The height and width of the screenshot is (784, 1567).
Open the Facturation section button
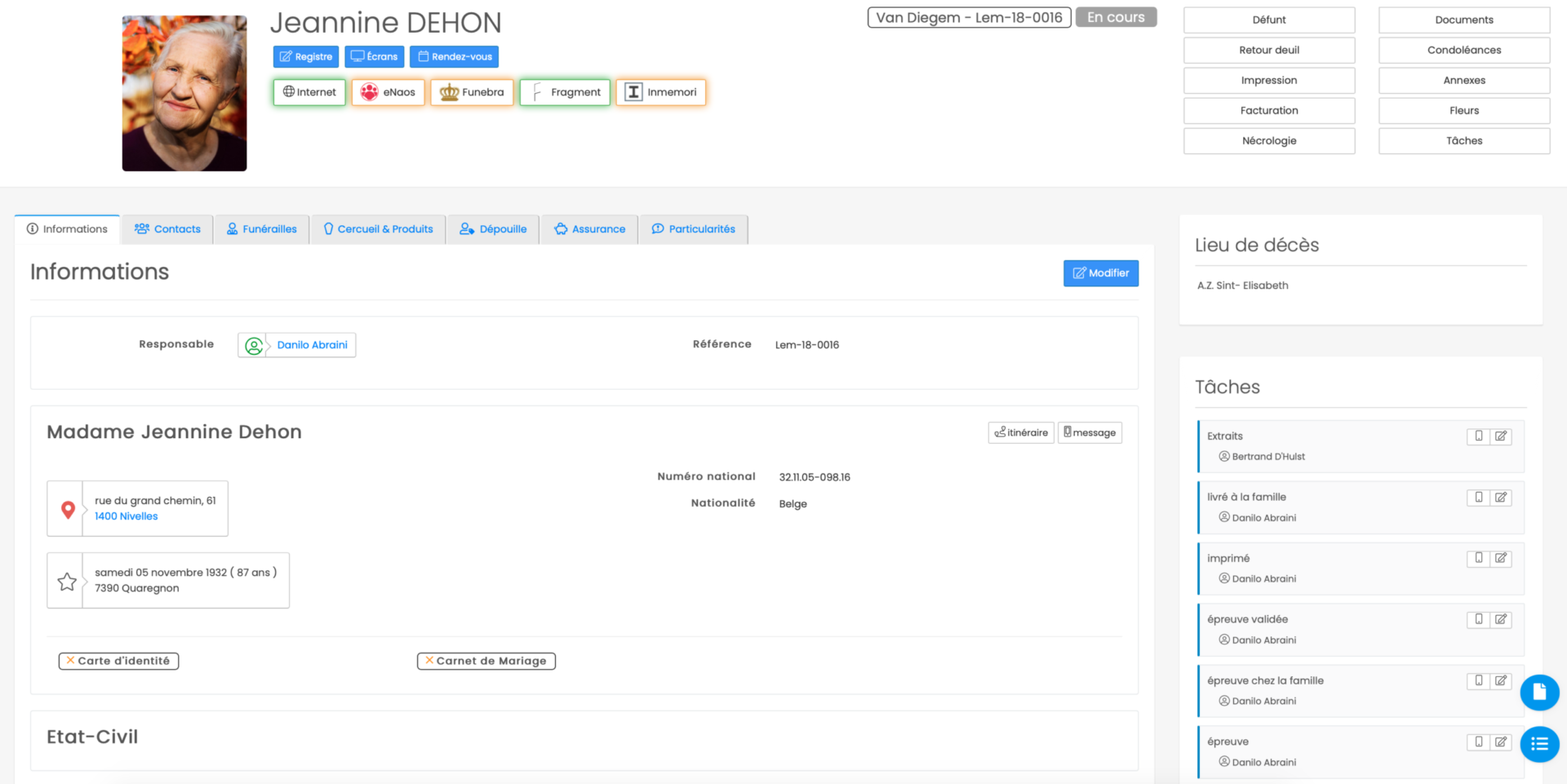[x=1268, y=111]
